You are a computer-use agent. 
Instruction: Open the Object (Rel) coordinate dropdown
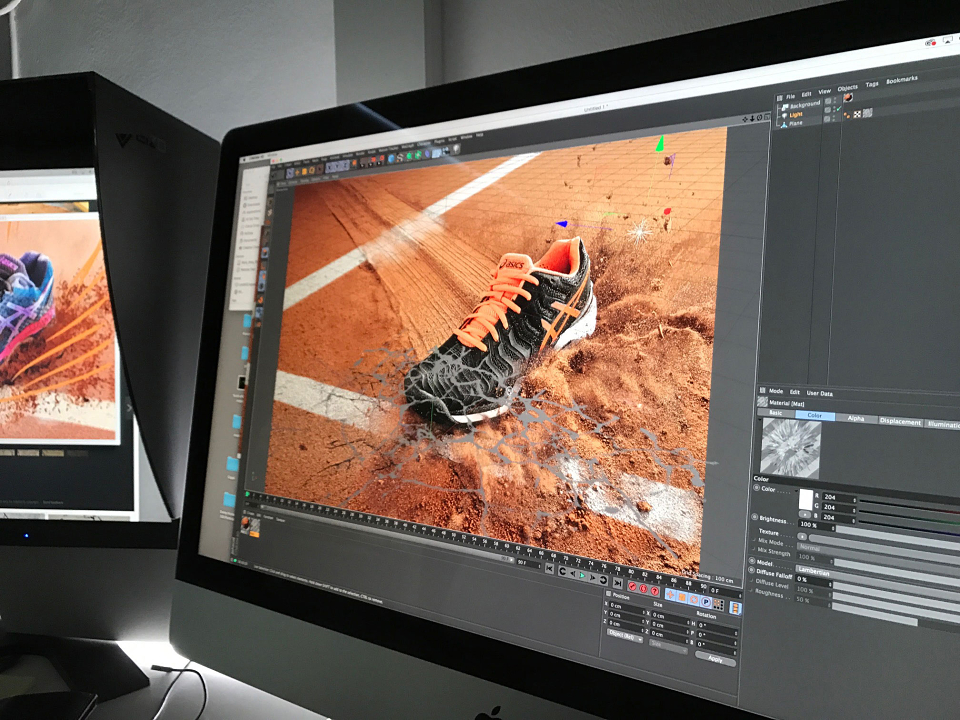[624, 636]
